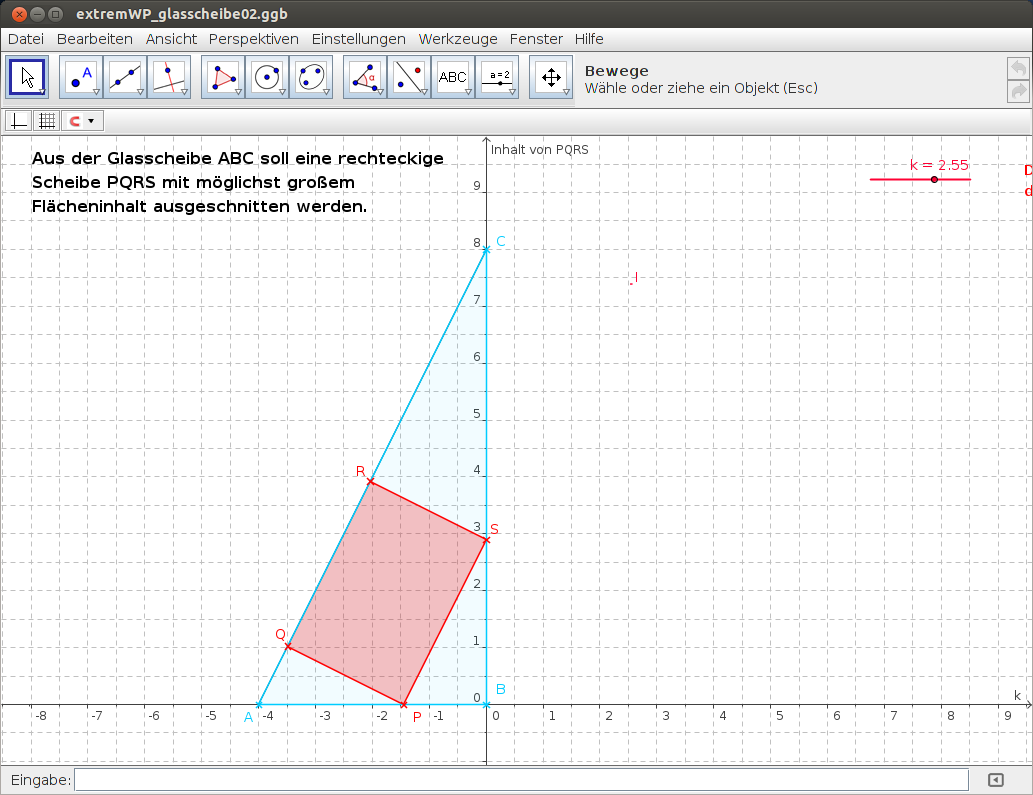Image resolution: width=1033 pixels, height=795 pixels.
Task: Select the Circle with center tool
Action: (x=267, y=76)
